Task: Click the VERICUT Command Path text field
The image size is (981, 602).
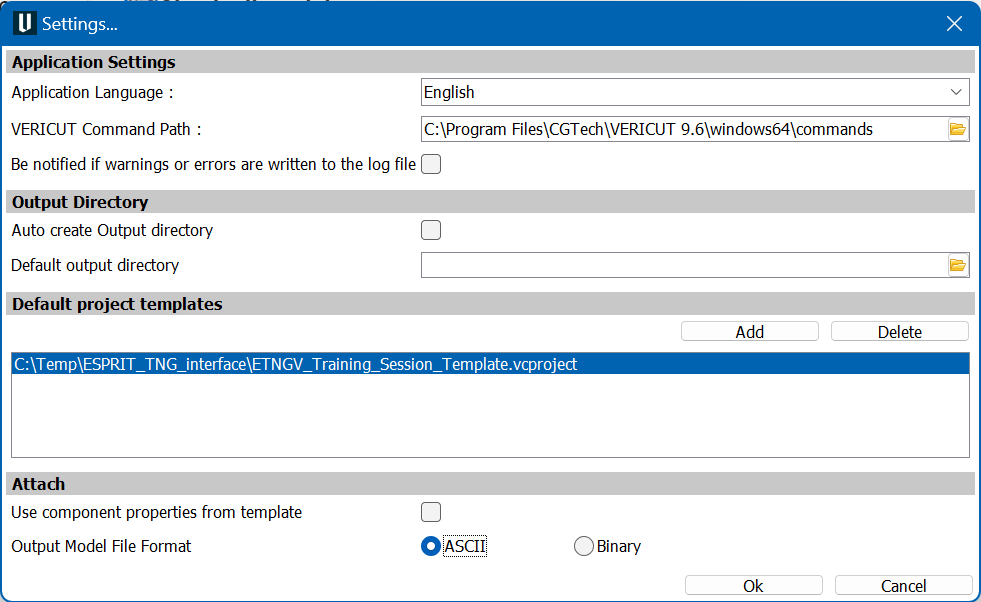Action: 684,130
